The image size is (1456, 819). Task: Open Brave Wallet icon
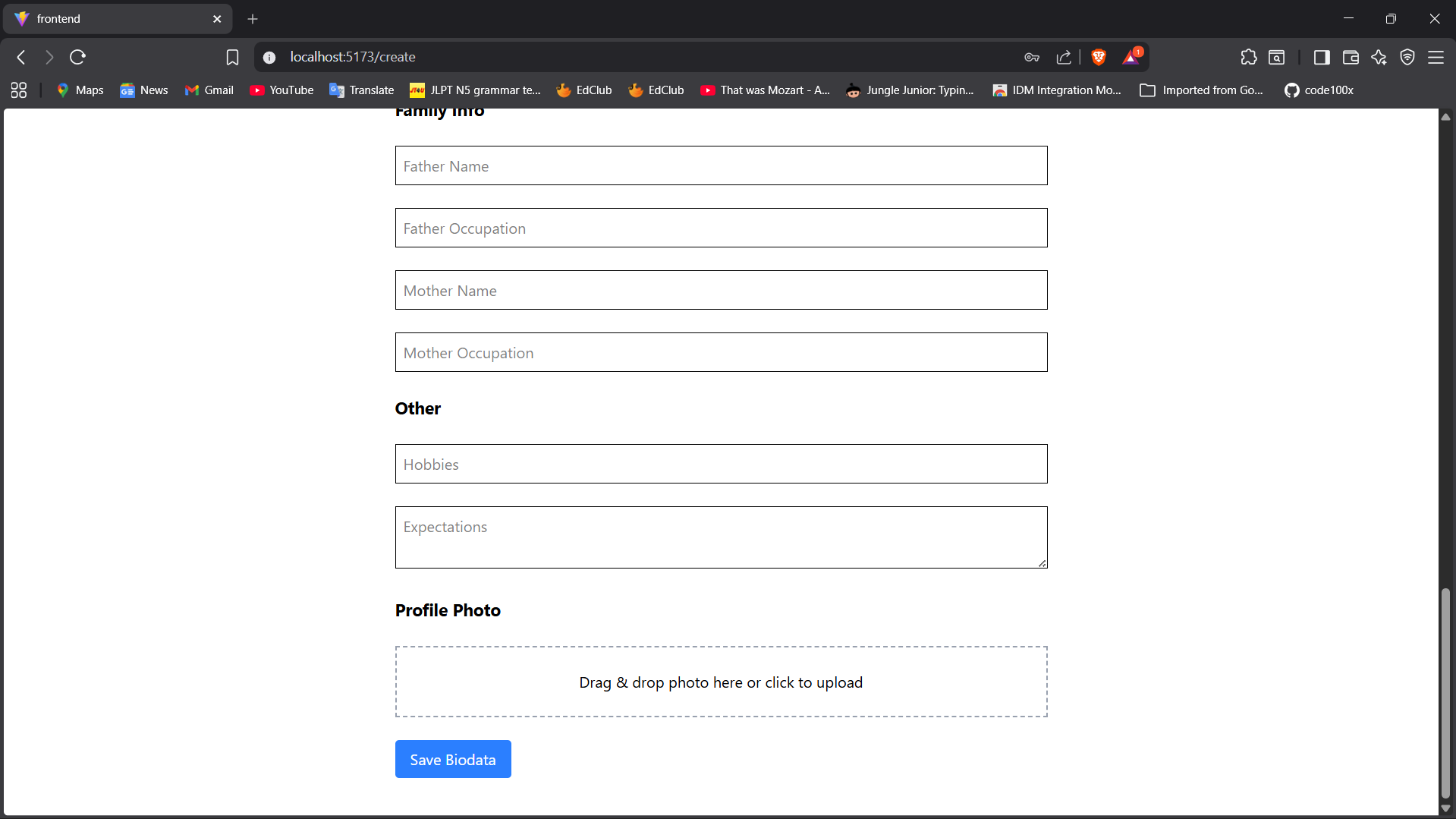pyautogui.click(x=1351, y=57)
